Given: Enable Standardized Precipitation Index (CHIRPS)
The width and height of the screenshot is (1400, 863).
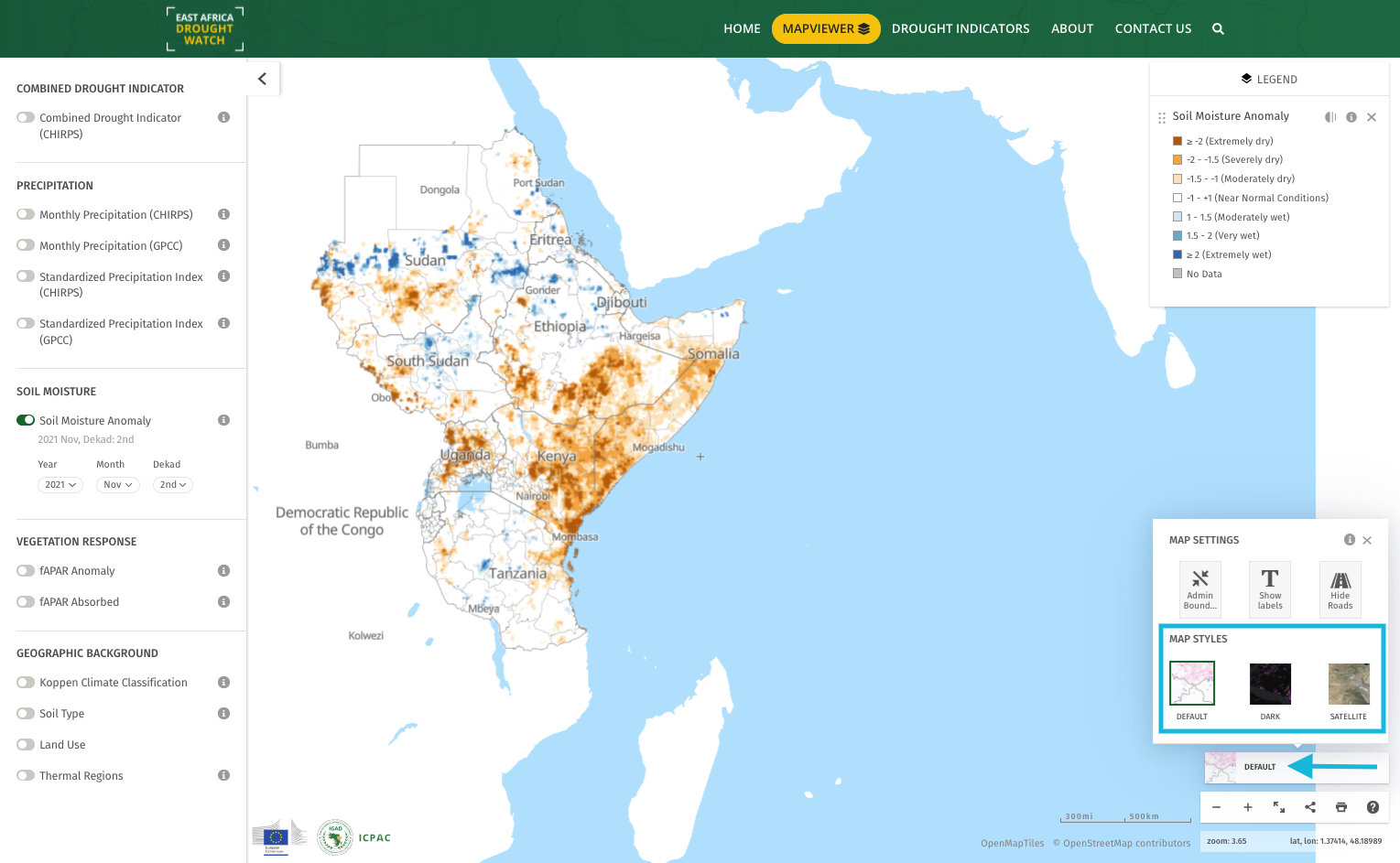Looking at the screenshot, I should pyautogui.click(x=26, y=276).
